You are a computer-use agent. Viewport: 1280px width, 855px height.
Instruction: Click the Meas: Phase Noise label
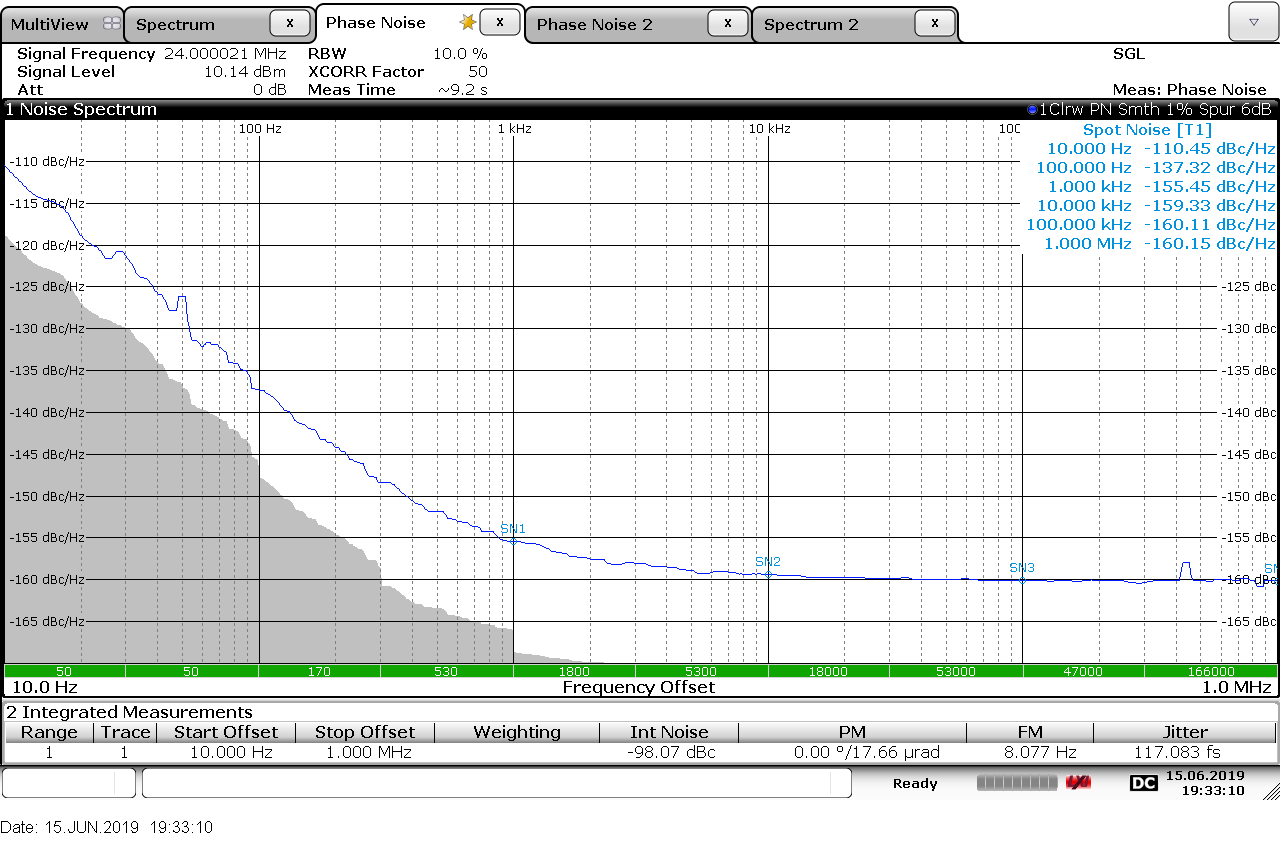(1190, 90)
